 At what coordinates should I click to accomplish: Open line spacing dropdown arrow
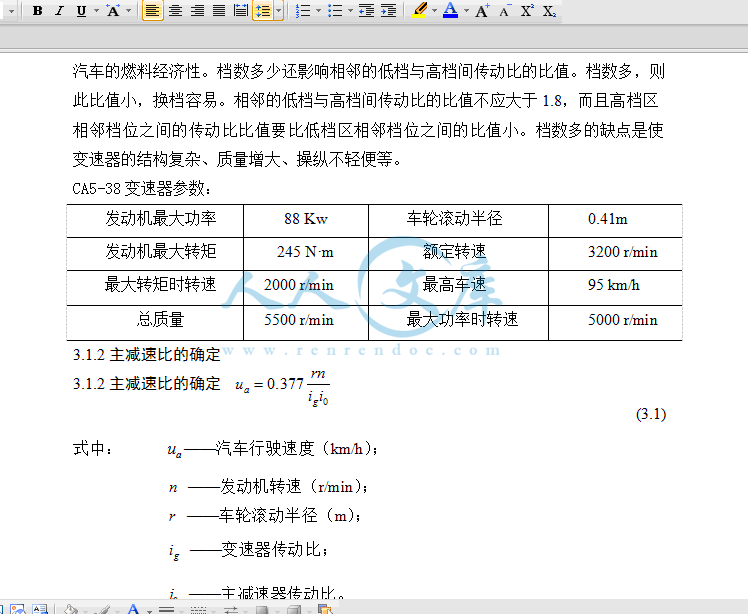[279, 10]
